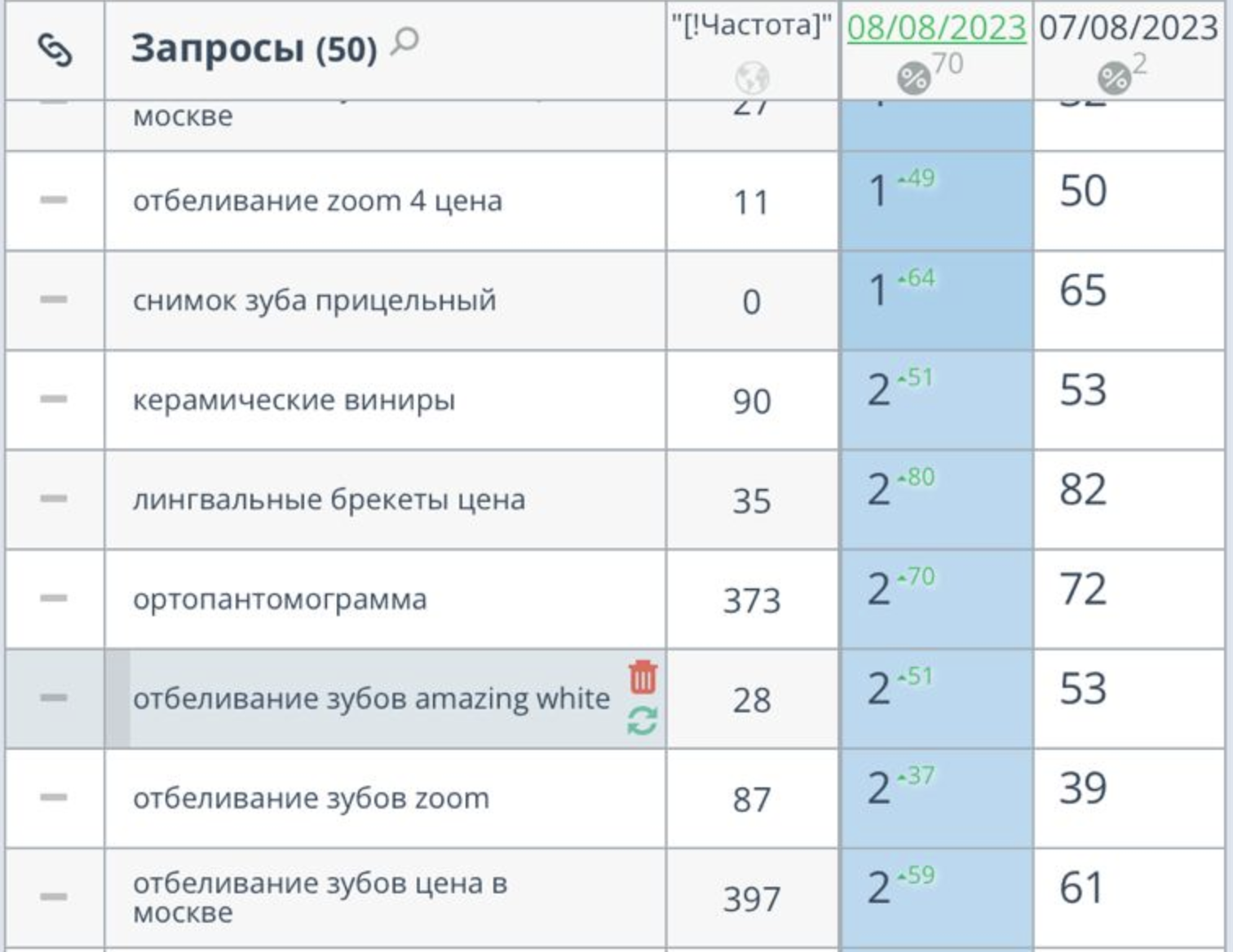1233x952 pixels.
Task: Click percent icon under 07/08/2023 date
Action: [1113, 79]
